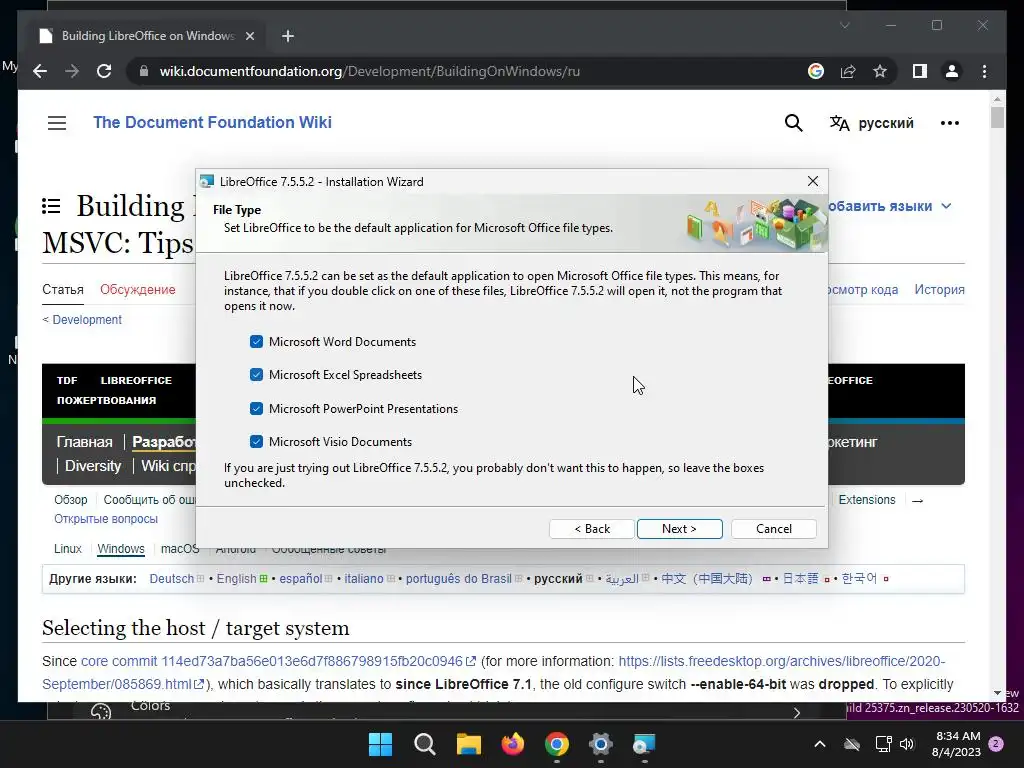
Task: Open the wiki hamburger menu
Action: click(57, 123)
